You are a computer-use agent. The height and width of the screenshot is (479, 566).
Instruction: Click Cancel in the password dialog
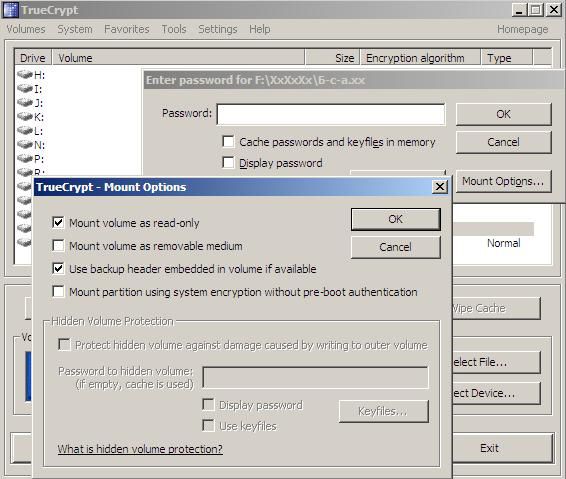(x=504, y=142)
